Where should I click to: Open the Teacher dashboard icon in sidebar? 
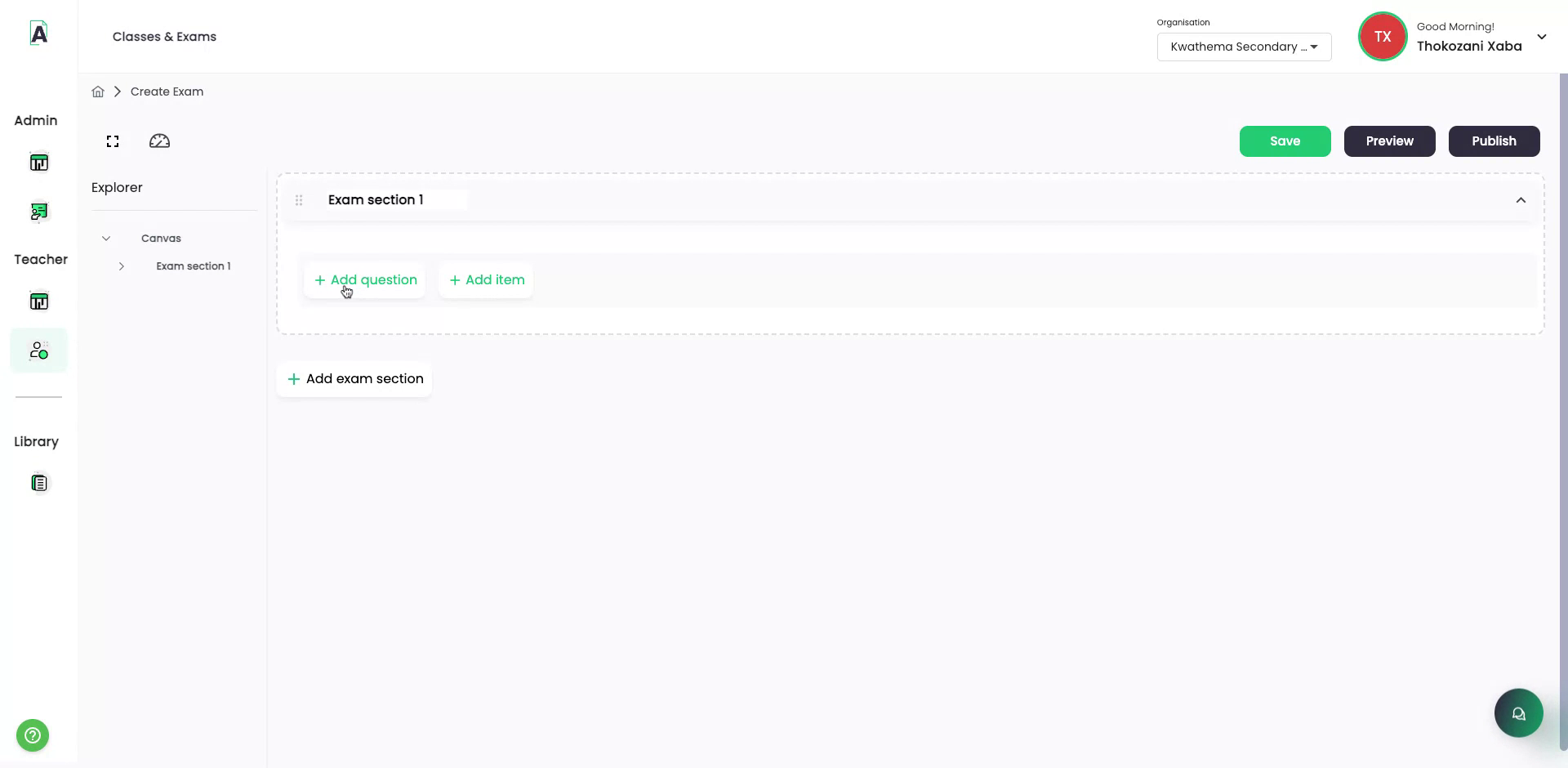pyautogui.click(x=39, y=301)
